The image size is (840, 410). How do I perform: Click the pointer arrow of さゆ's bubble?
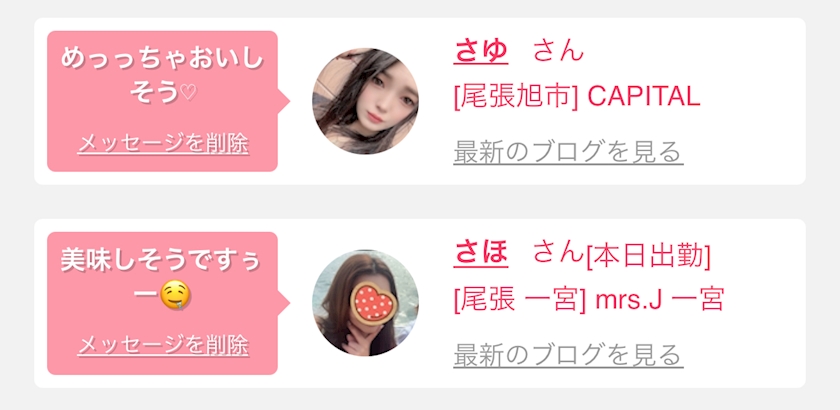point(284,101)
